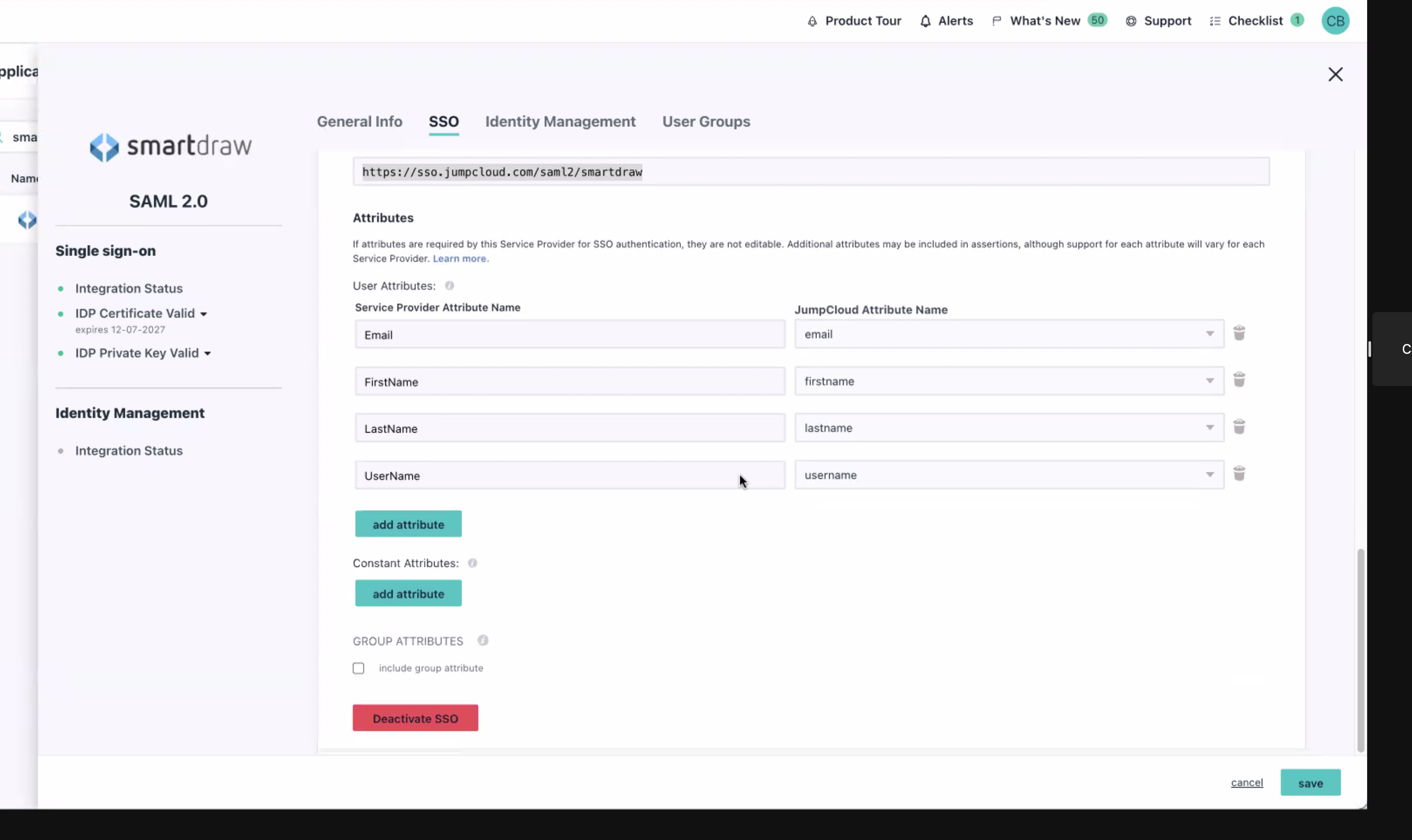Open the User Groups tab
Image resolution: width=1412 pixels, height=840 pixels.
pyautogui.click(x=706, y=122)
